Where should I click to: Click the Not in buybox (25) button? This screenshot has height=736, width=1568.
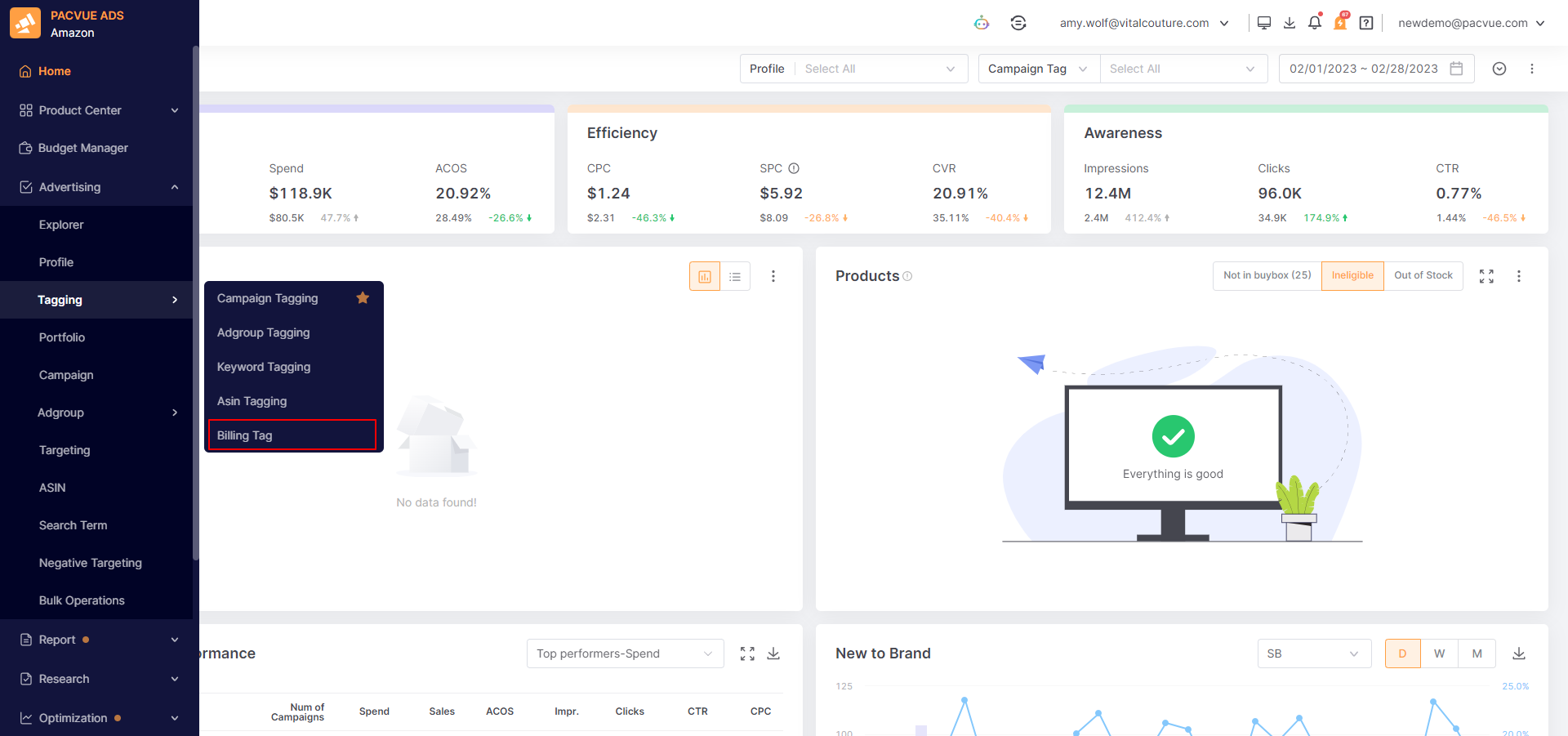pyautogui.click(x=1267, y=275)
